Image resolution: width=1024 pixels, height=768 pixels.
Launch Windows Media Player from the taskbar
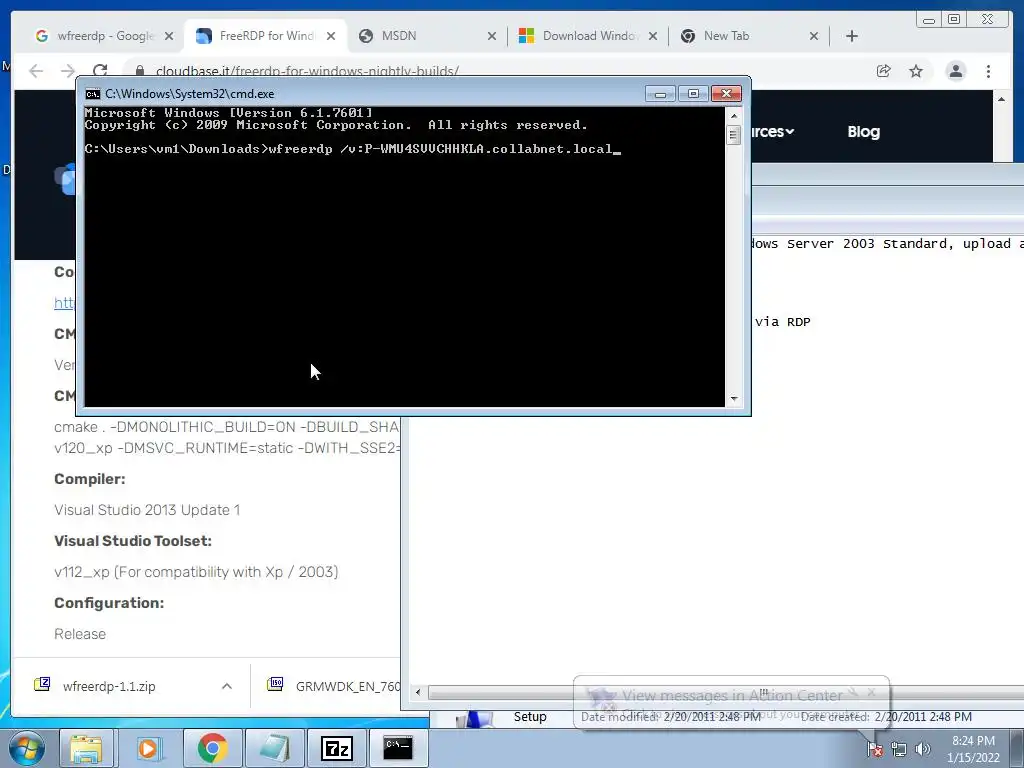[148, 748]
